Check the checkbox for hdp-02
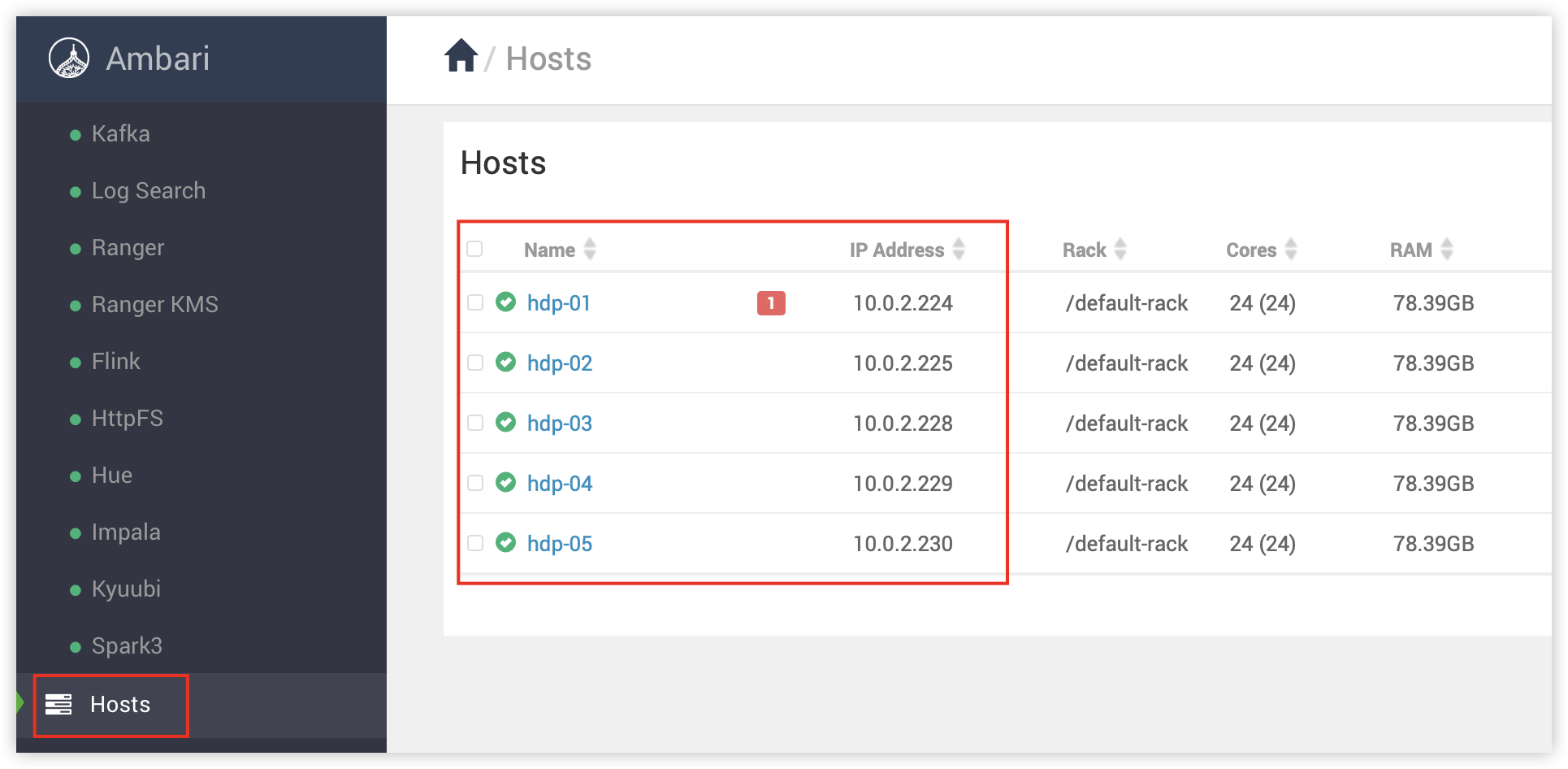 [x=474, y=362]
